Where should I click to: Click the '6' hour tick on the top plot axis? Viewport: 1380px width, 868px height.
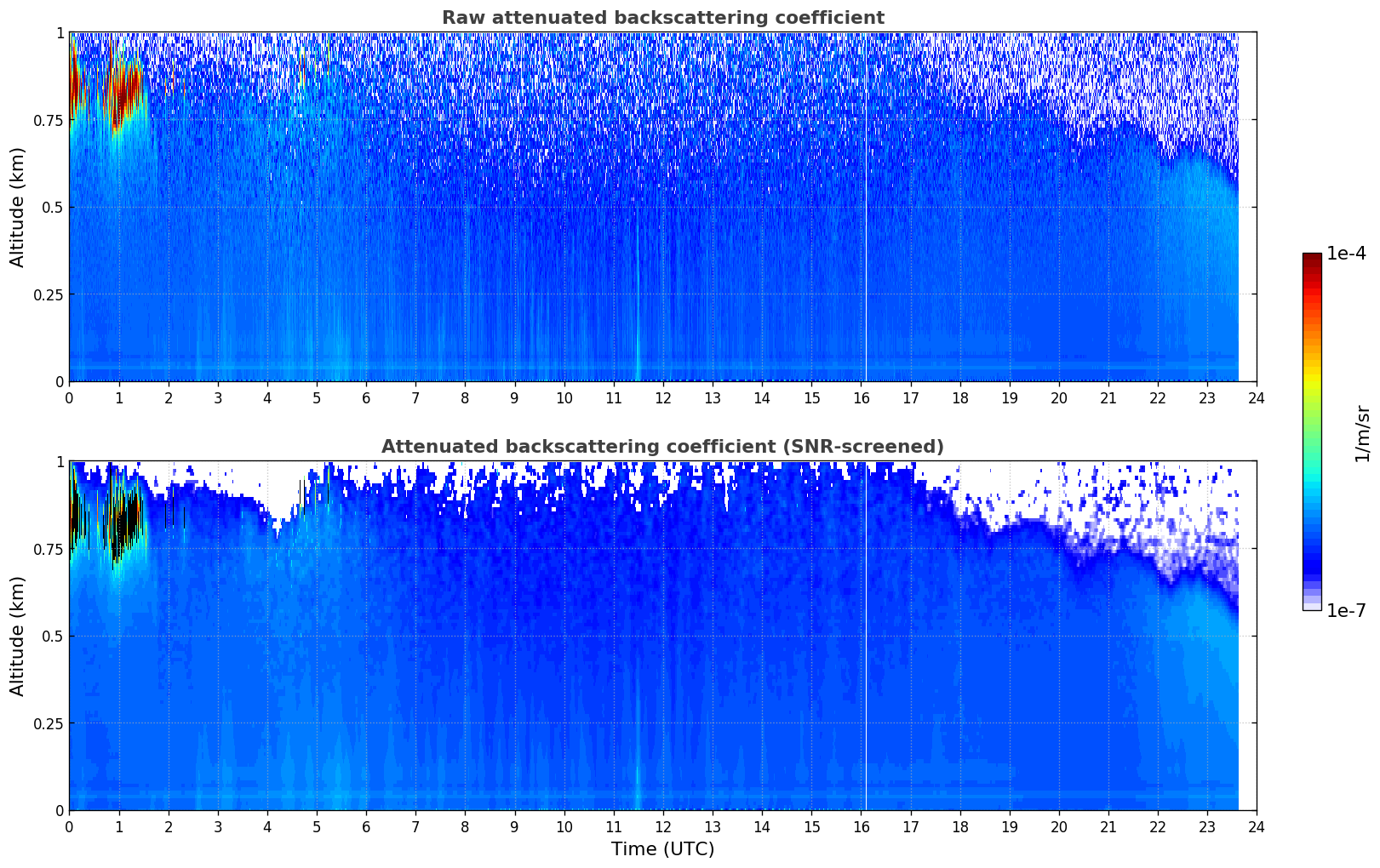pyautogui.click(x=366, y=397)
